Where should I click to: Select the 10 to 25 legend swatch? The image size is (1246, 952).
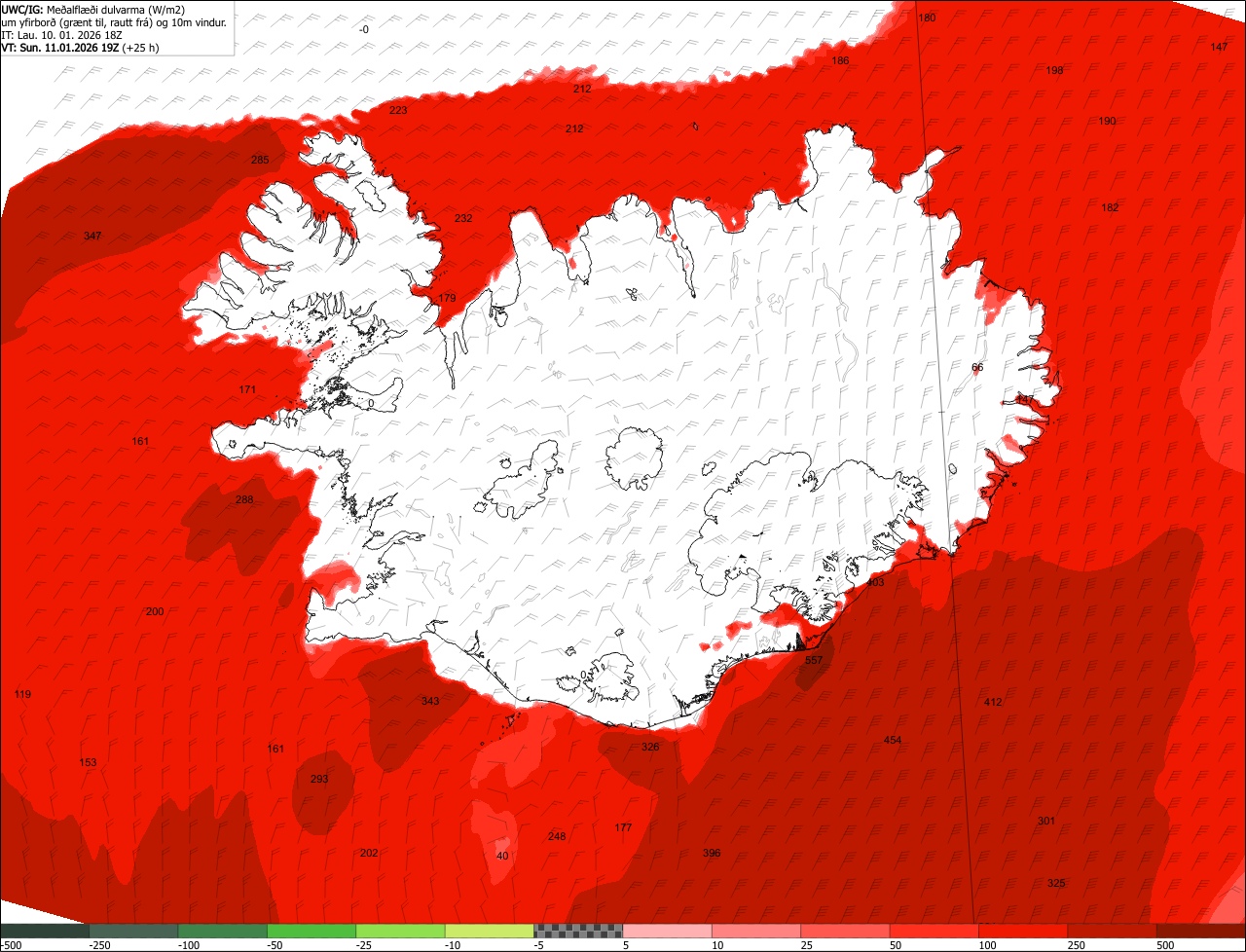(x=756, y=931)
